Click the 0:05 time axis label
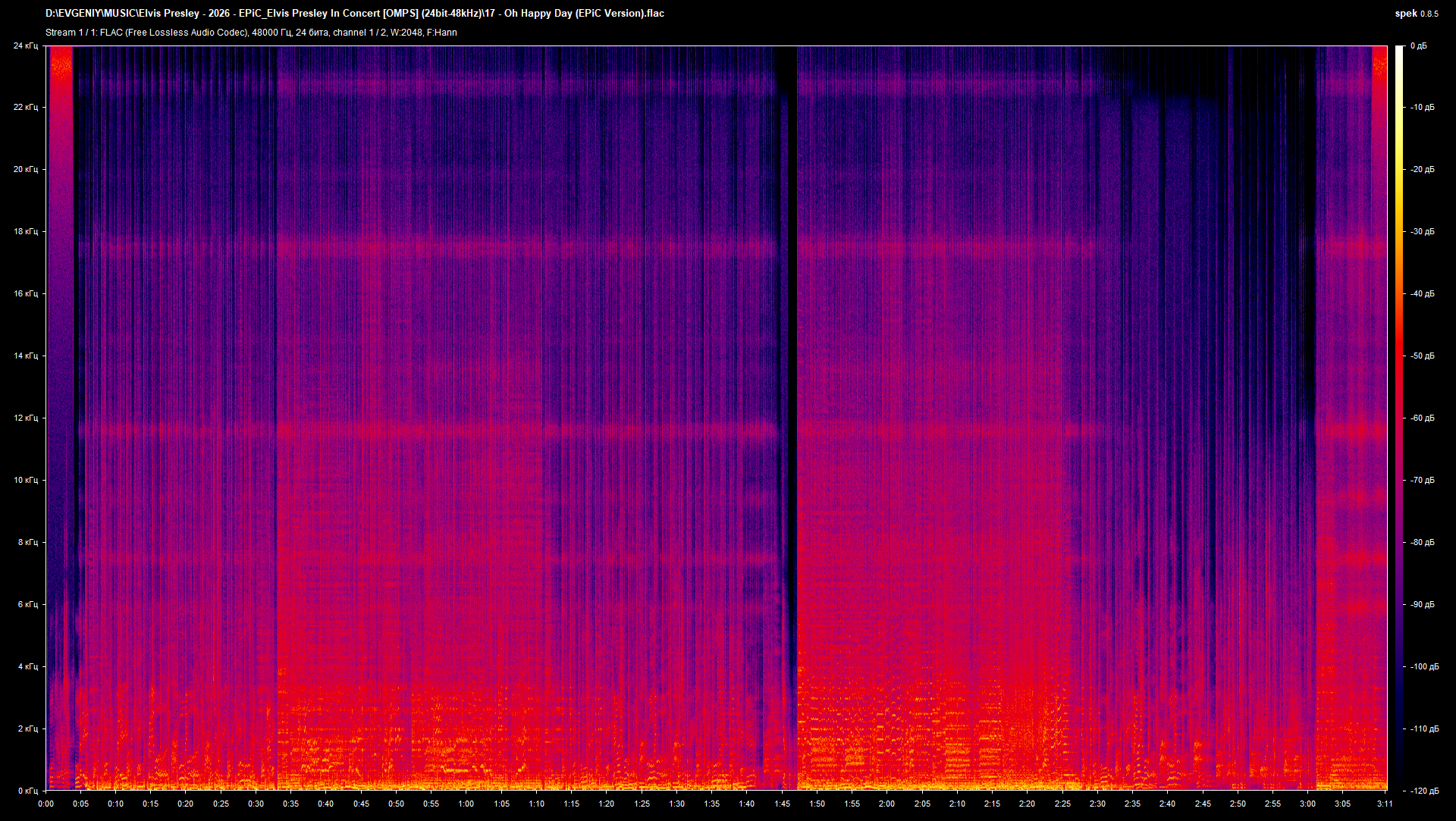The image size is (1456, 821). tap(80, 804)
